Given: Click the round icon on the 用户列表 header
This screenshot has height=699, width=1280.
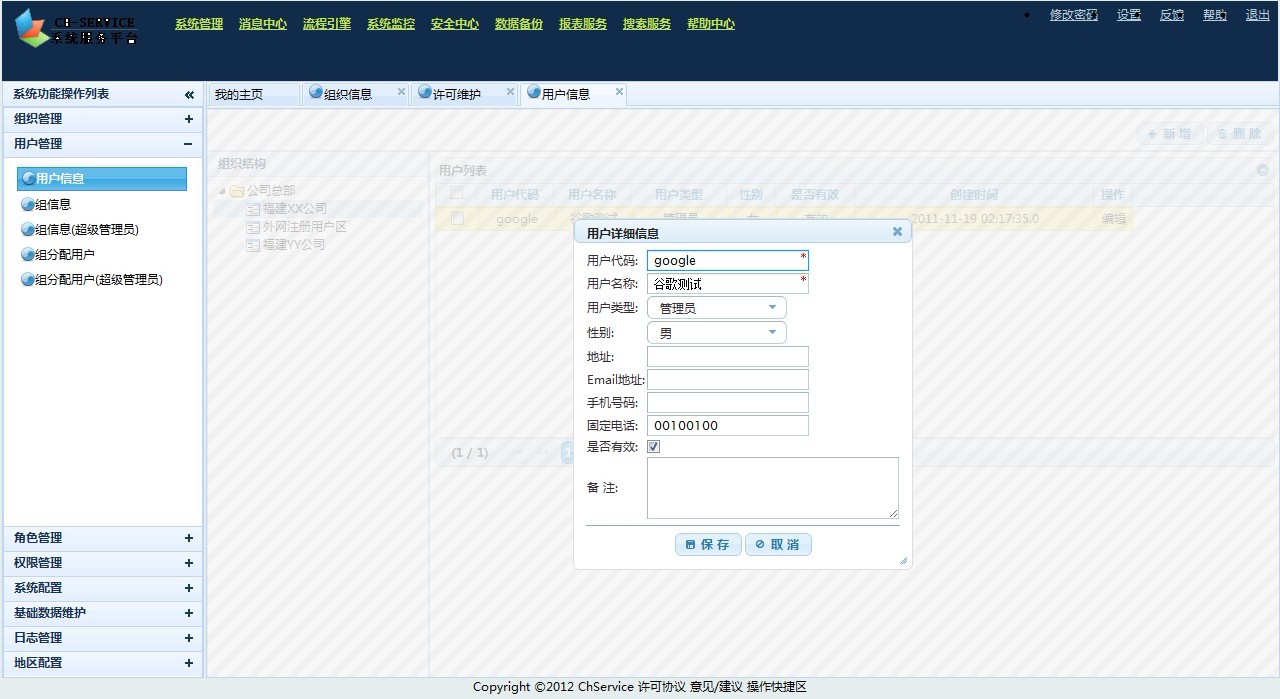Looking at the screenshot, I should [x=1262, y=170].
